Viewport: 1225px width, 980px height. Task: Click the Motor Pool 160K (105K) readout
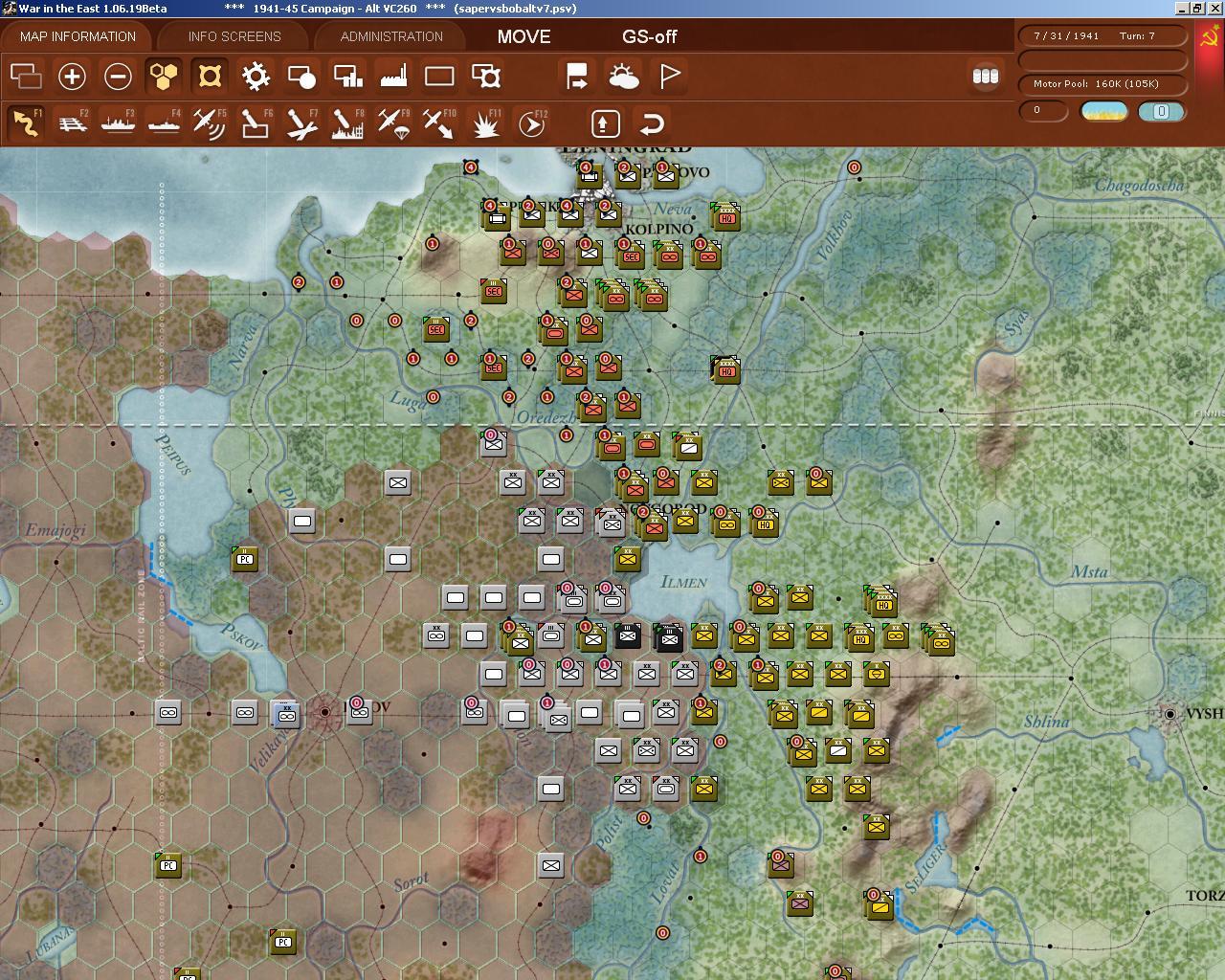click(x=1102, y=83)
